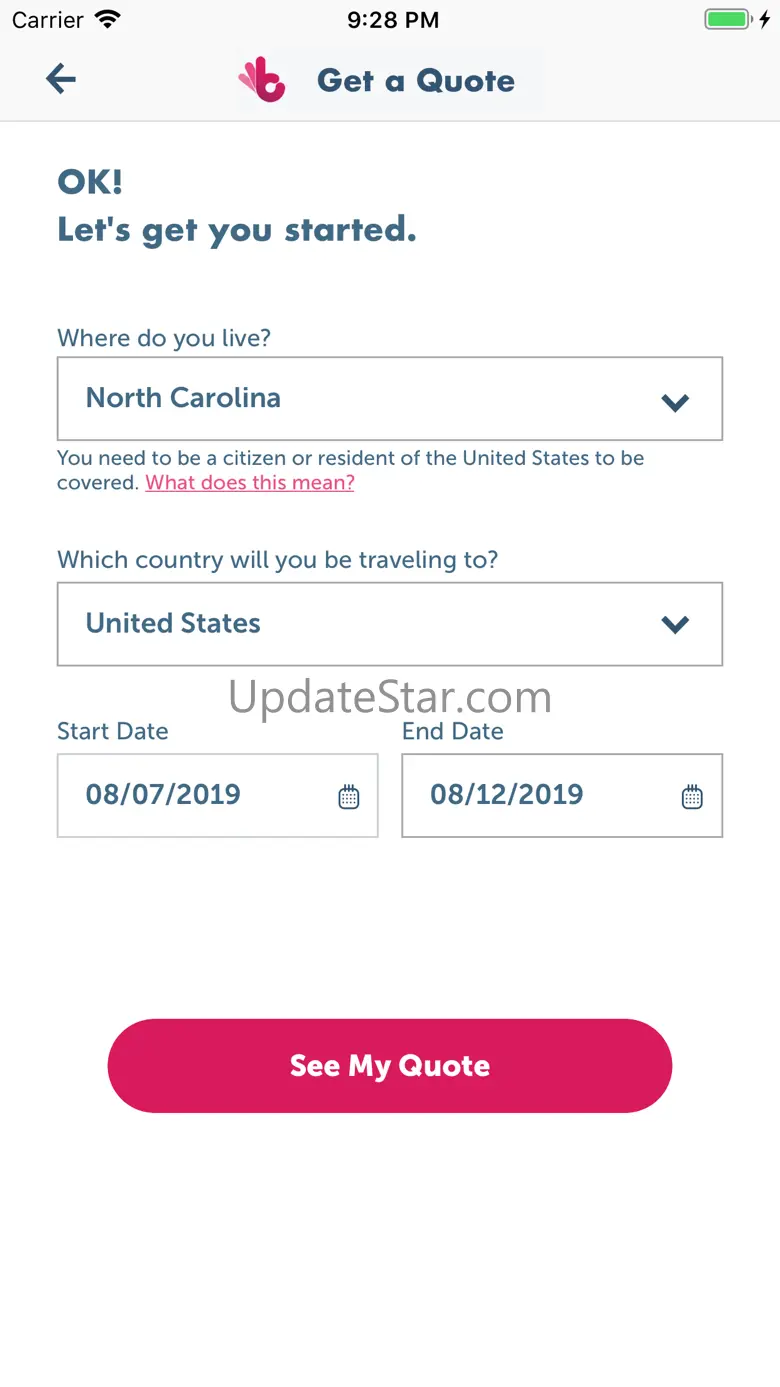
Task: Open the "What does this mean?" link
Action: click(x=250, y=483)
